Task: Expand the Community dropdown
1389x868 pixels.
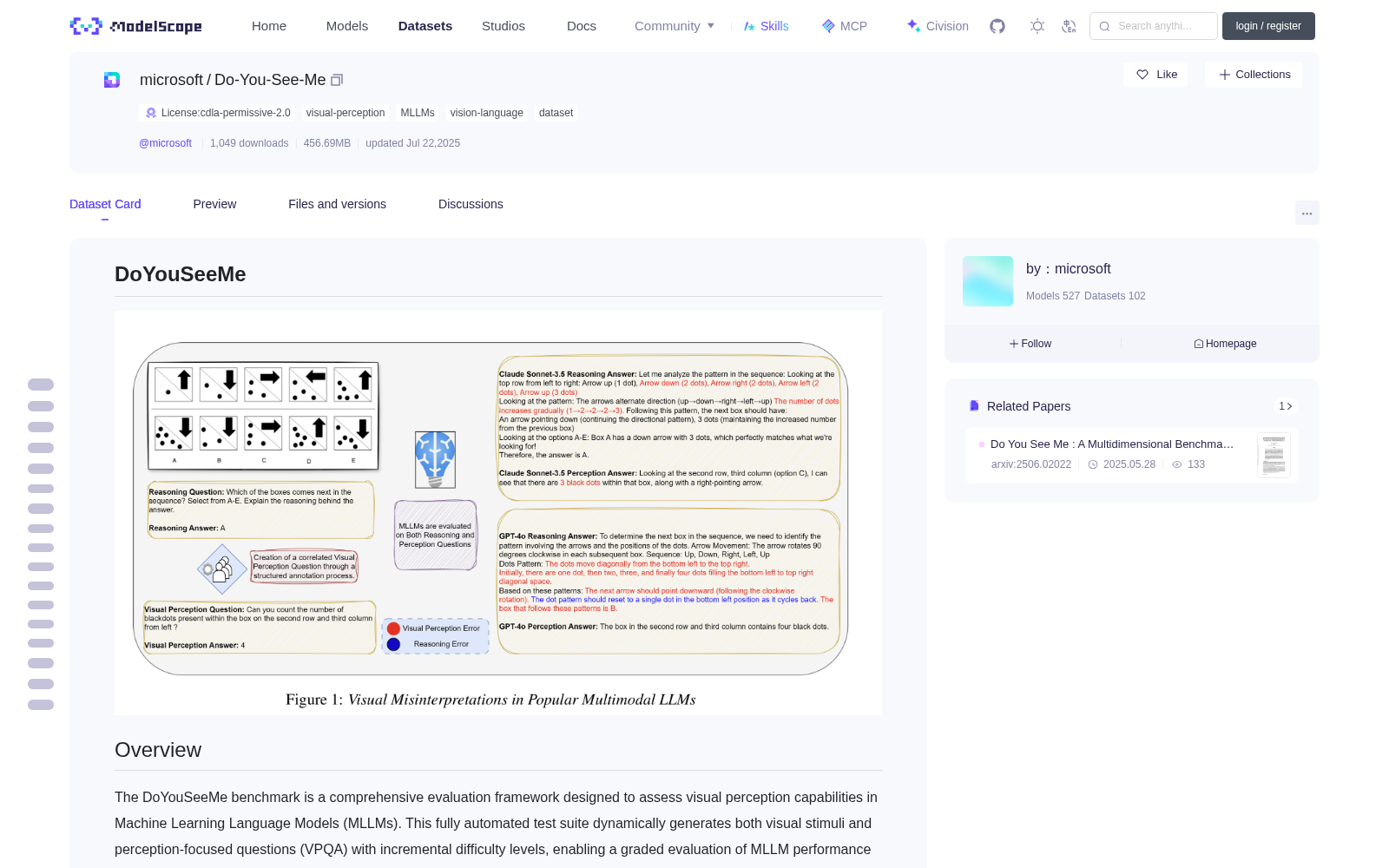Action: [x=675, y=26]
